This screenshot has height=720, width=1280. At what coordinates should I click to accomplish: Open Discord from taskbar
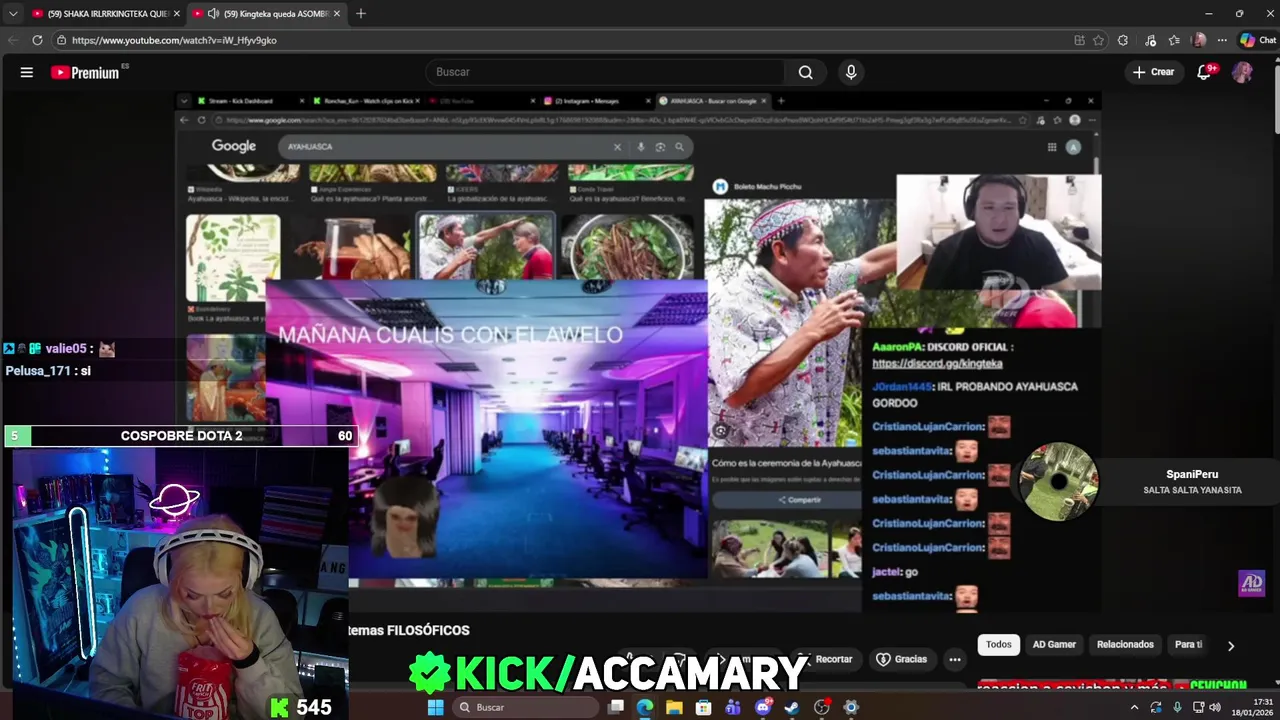763,707
